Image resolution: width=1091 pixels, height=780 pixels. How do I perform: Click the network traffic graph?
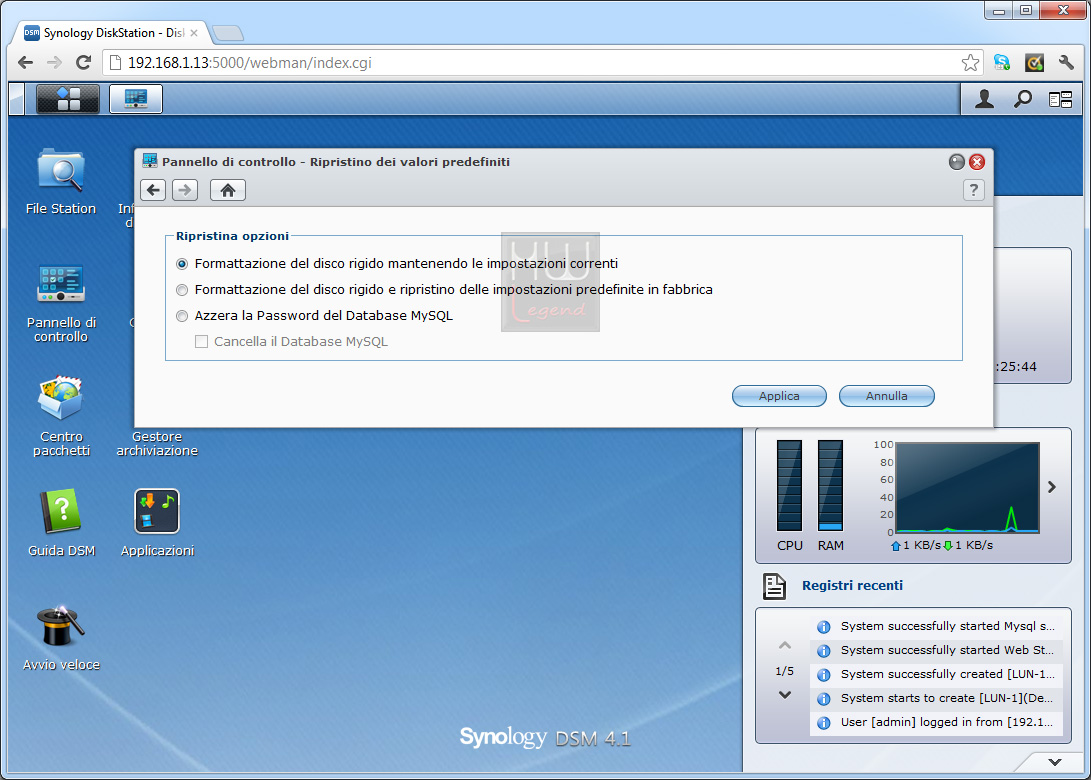[968, 487]
